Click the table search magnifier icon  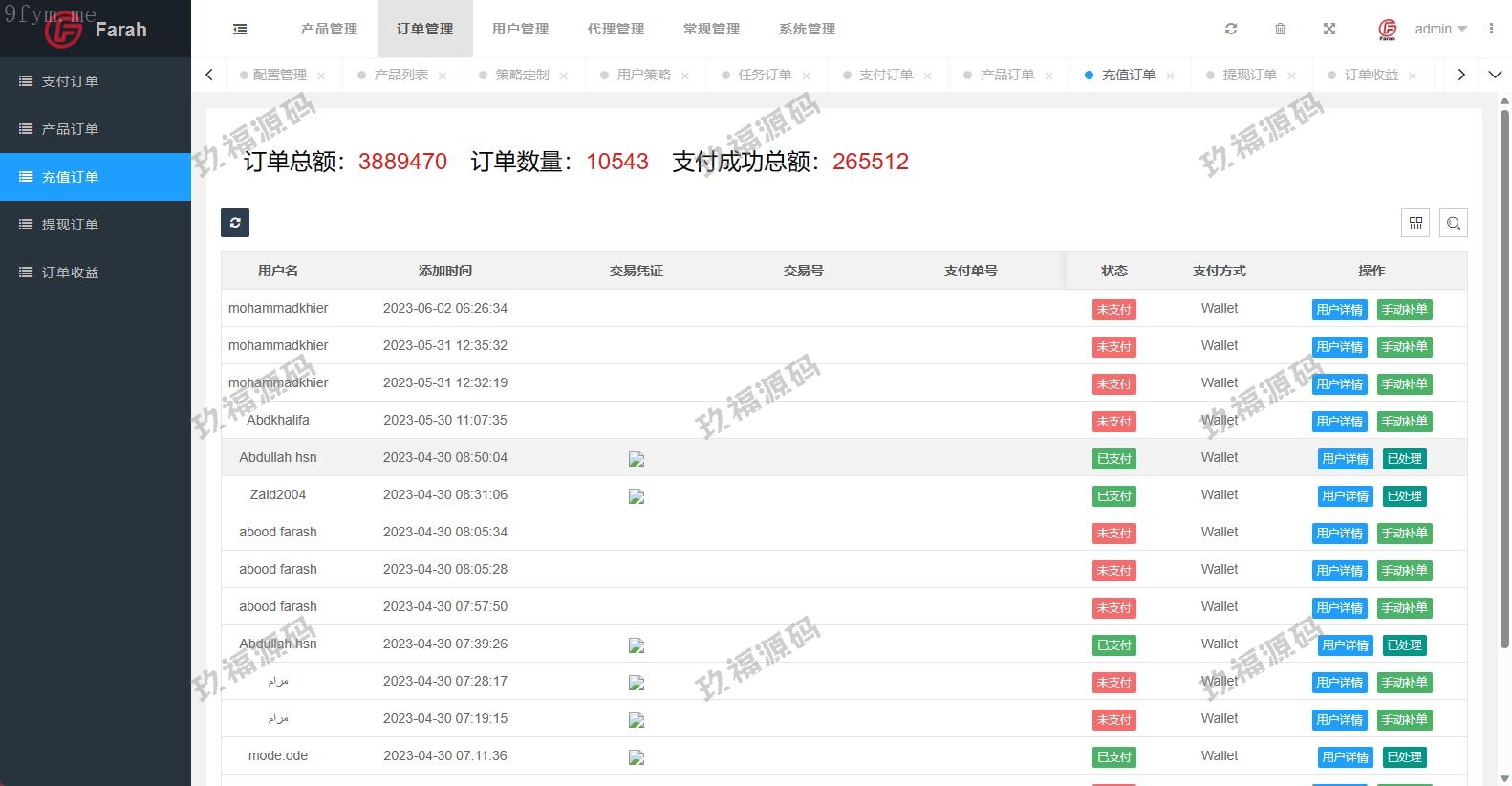(x=1454, y=223)
